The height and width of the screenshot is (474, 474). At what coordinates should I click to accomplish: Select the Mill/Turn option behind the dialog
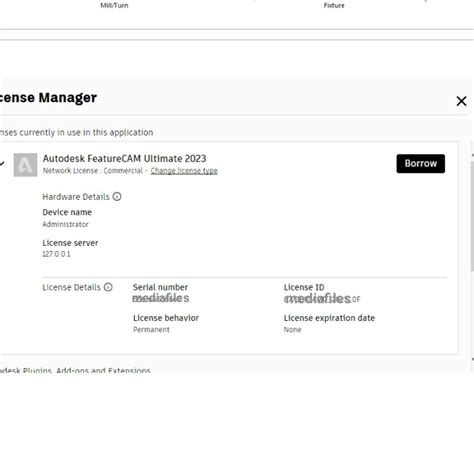114,5
